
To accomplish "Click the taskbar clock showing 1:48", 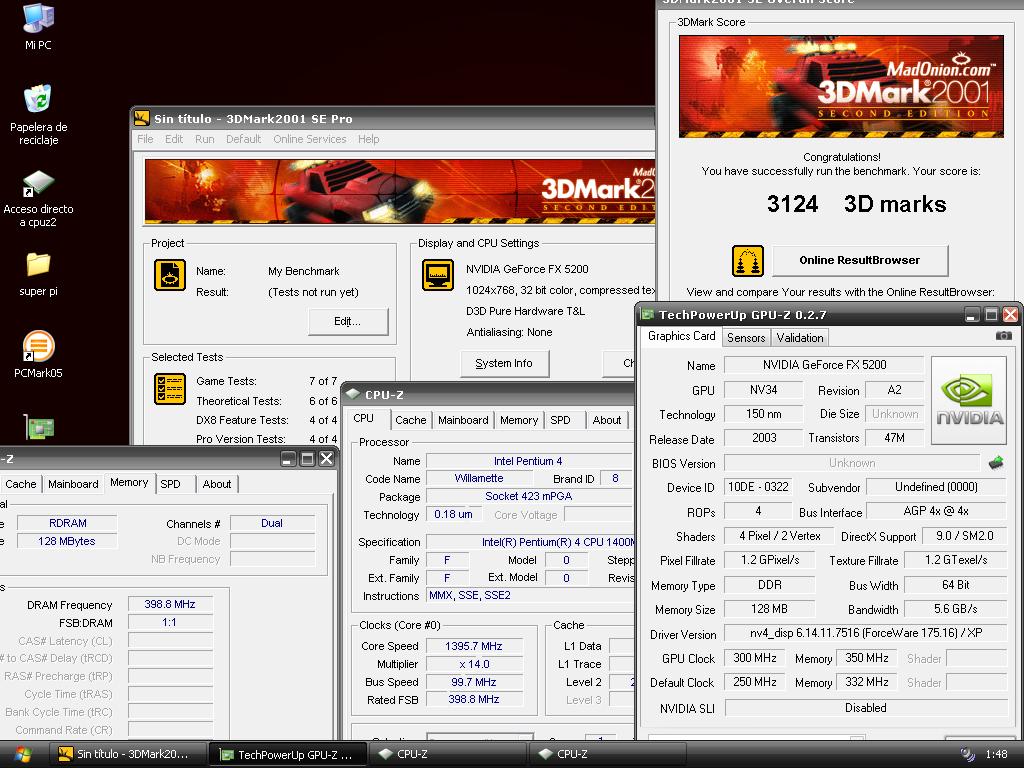I will [x=997, y=754].
